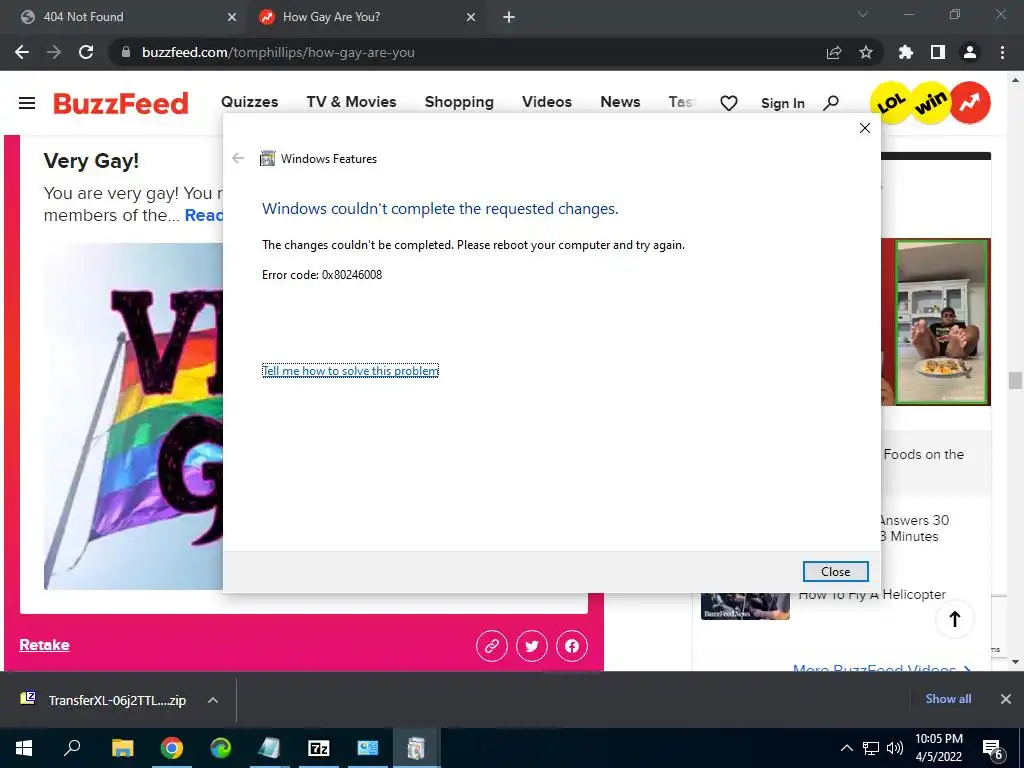Open the TV & Movies nav item
1024x768 pixels.
coord(351,102)
